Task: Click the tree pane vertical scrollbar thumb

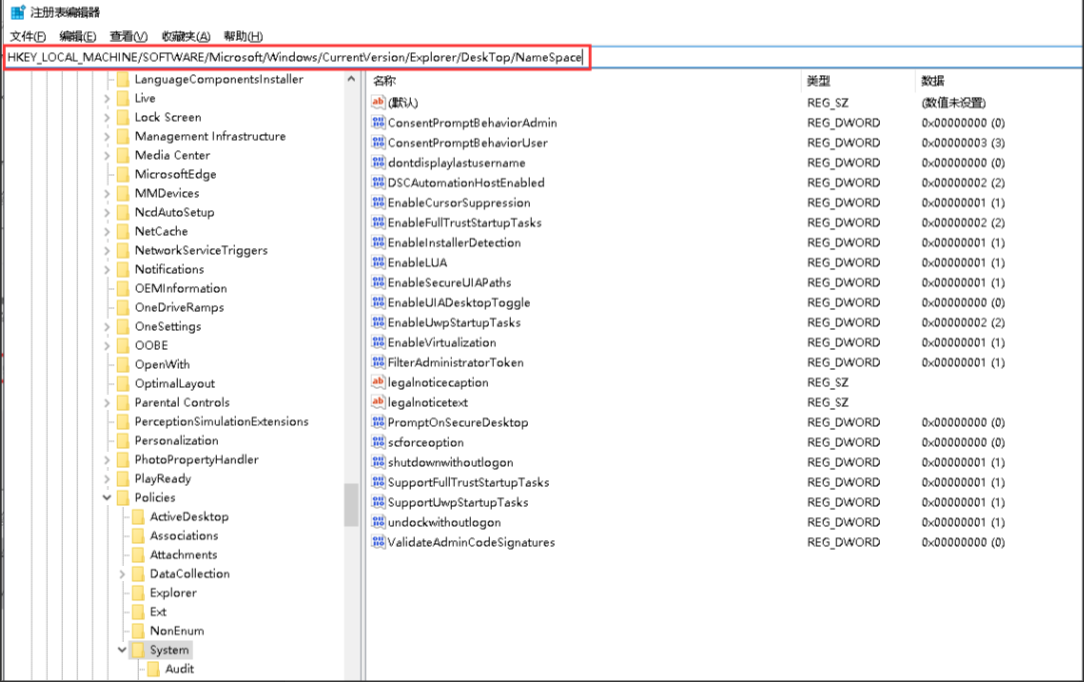Action: coord(351,505)
